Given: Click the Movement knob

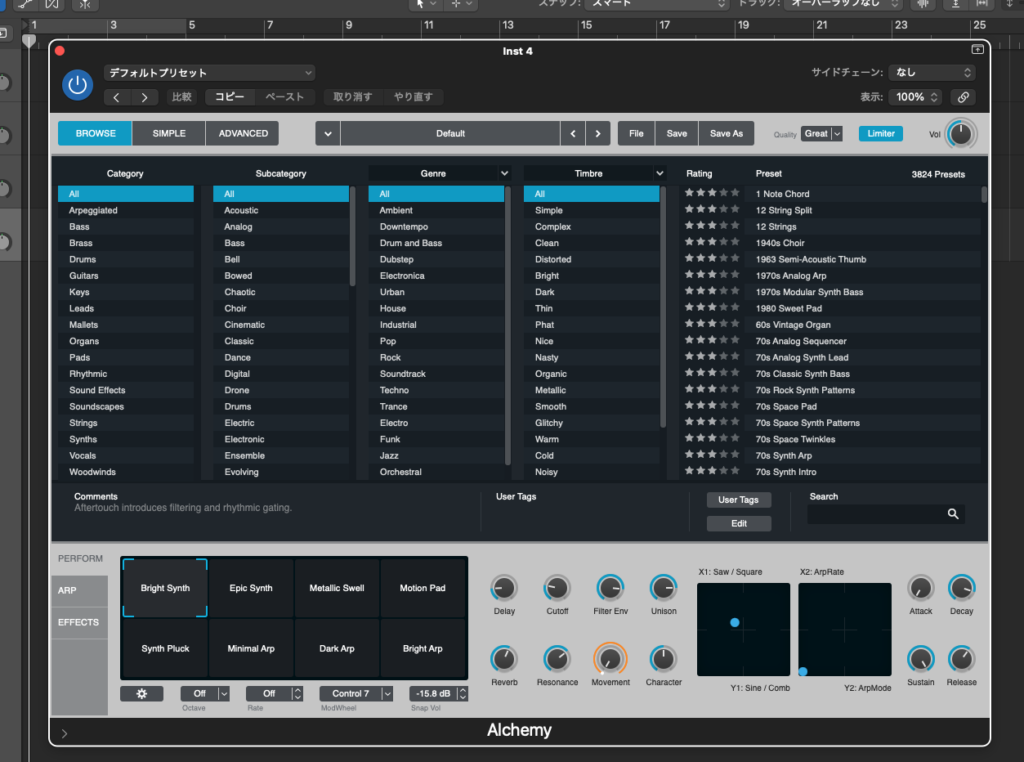Looking at the screenshot, I should click(610, 659).
